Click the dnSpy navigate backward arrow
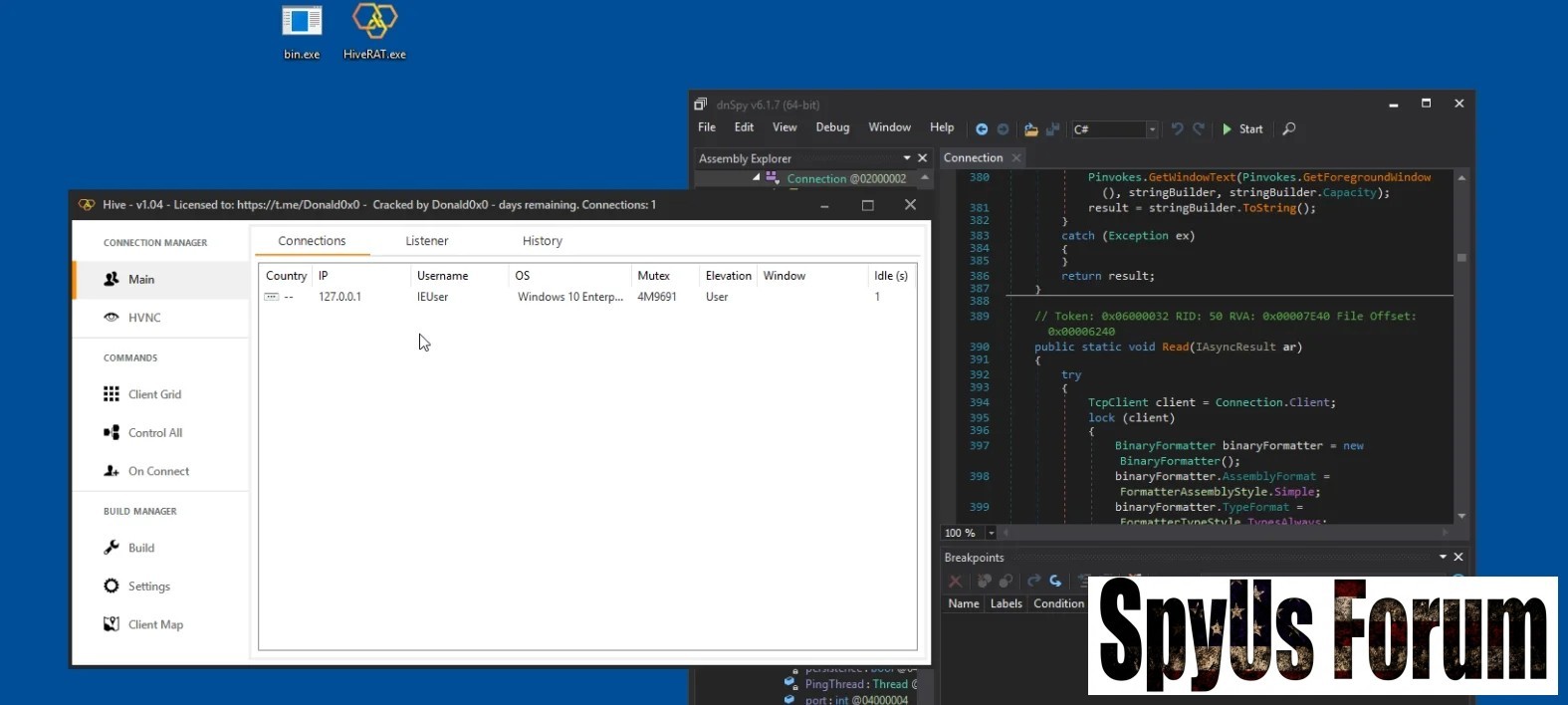This screenshot has width=1568, height=705. pyautogui.click(x=982, y=129)
